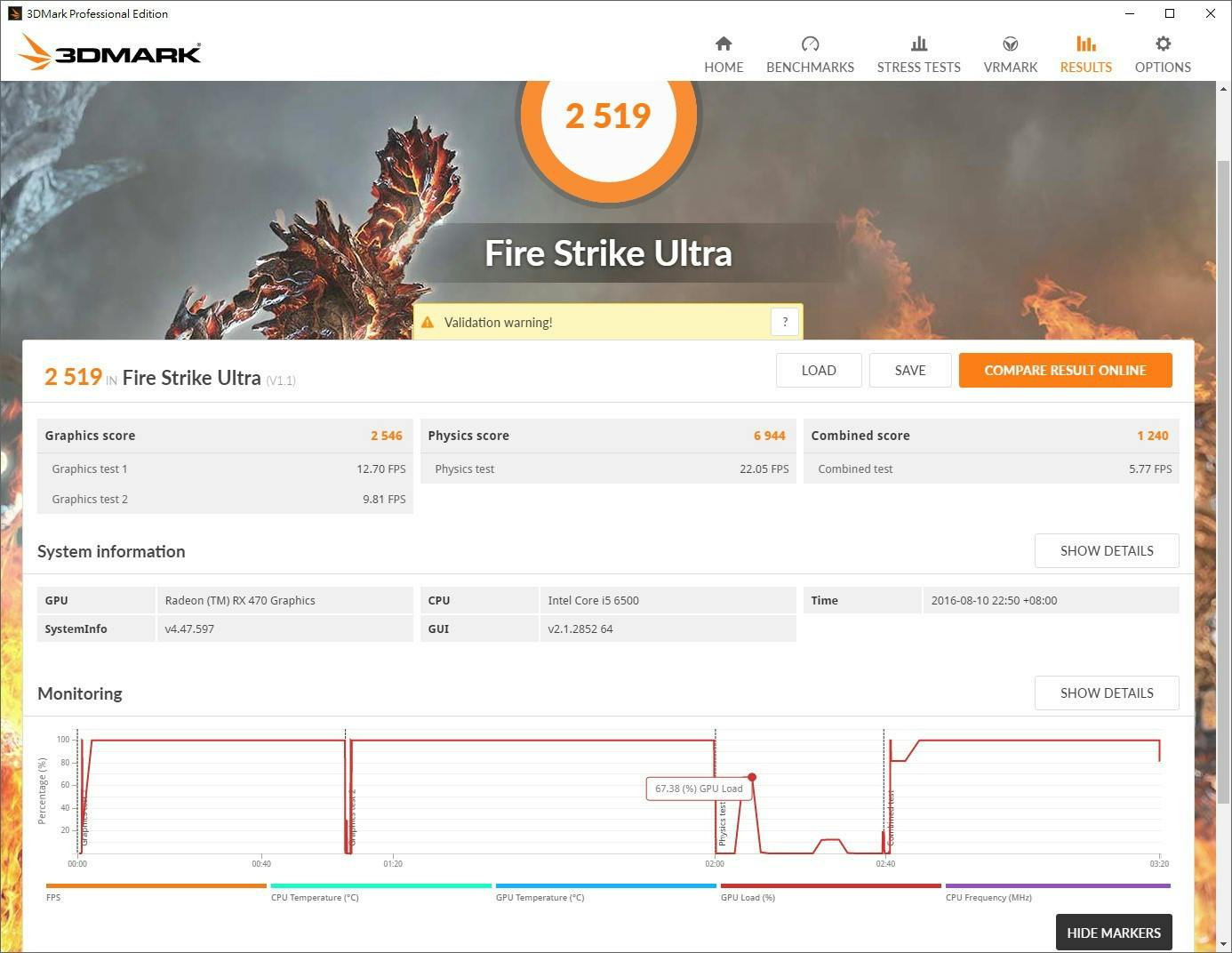Viewport: 1232px width, 953px height.
Task: Go to the VRMark icon
Action: [1010, 44]
